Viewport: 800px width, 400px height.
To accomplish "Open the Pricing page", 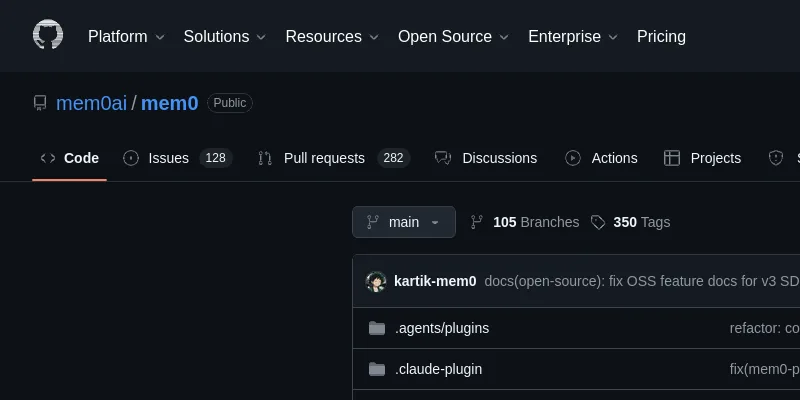I will tap(661, 37).
